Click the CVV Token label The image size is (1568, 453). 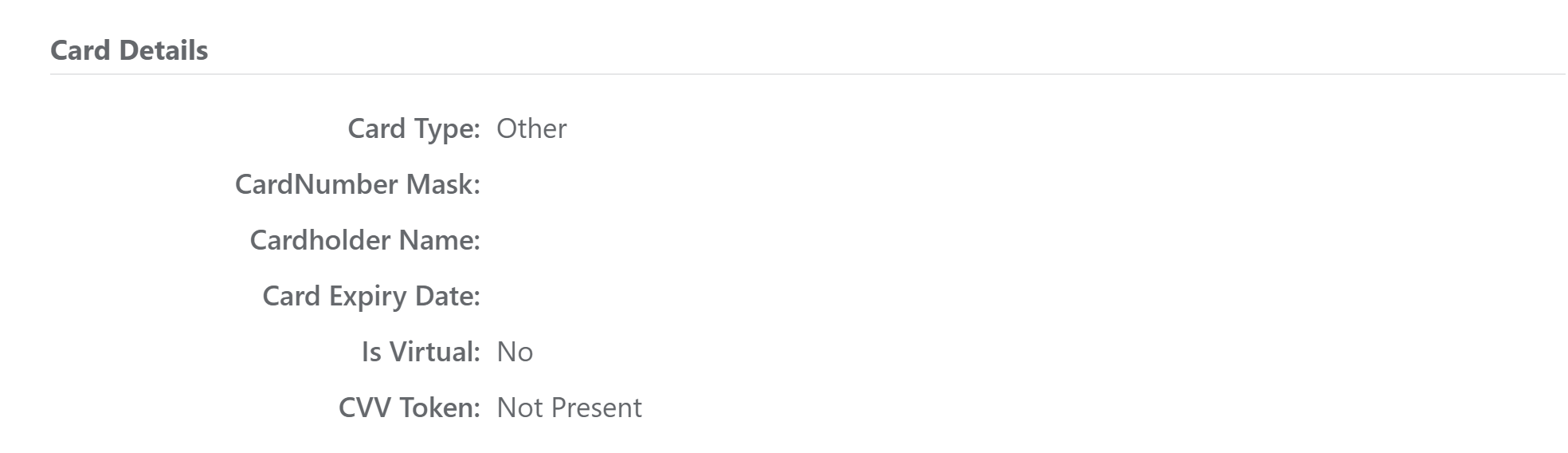(410, 408)
